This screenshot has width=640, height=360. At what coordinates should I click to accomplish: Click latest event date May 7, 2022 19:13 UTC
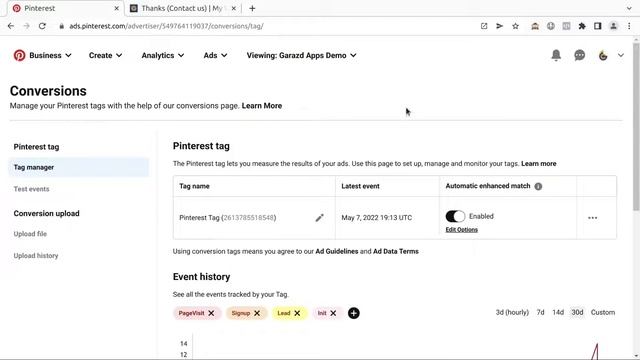(x=377, y=218)
